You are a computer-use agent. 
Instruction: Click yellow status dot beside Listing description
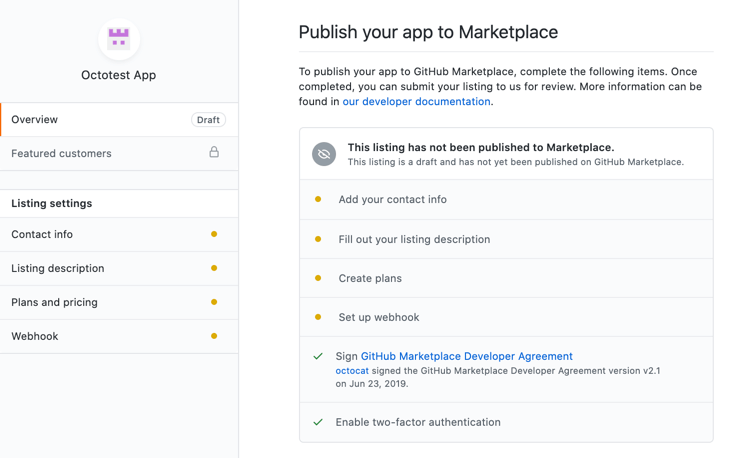[214, 268]
